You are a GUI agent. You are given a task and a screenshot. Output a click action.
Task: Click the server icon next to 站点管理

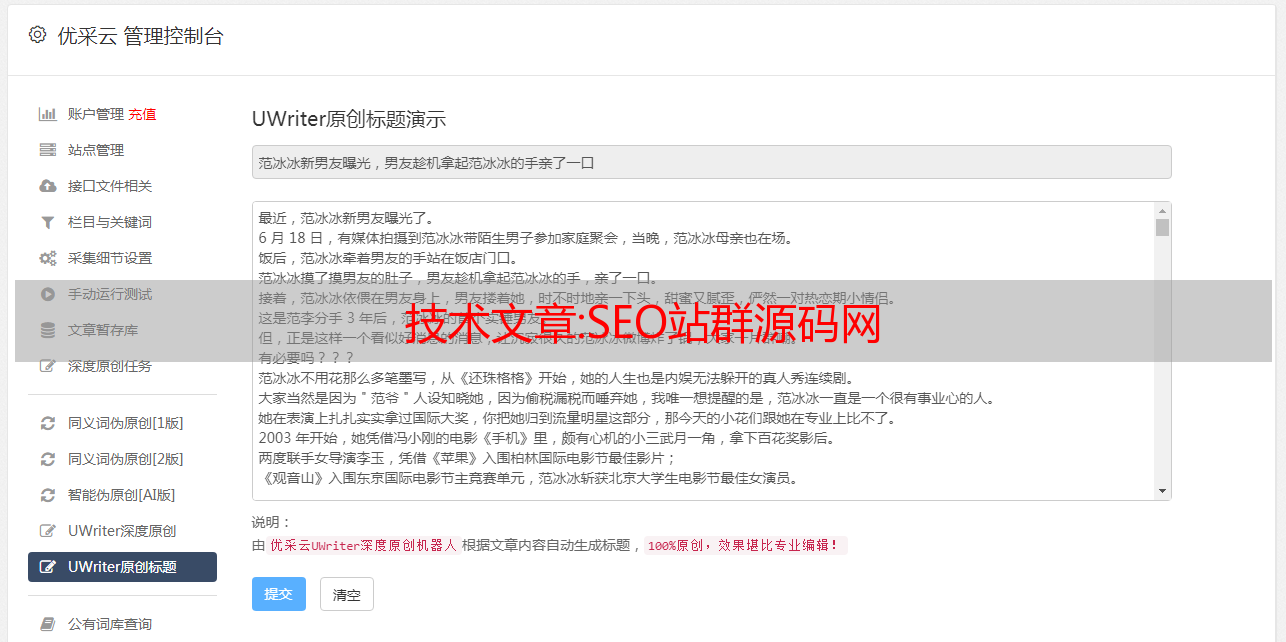(x=47, y=150)
